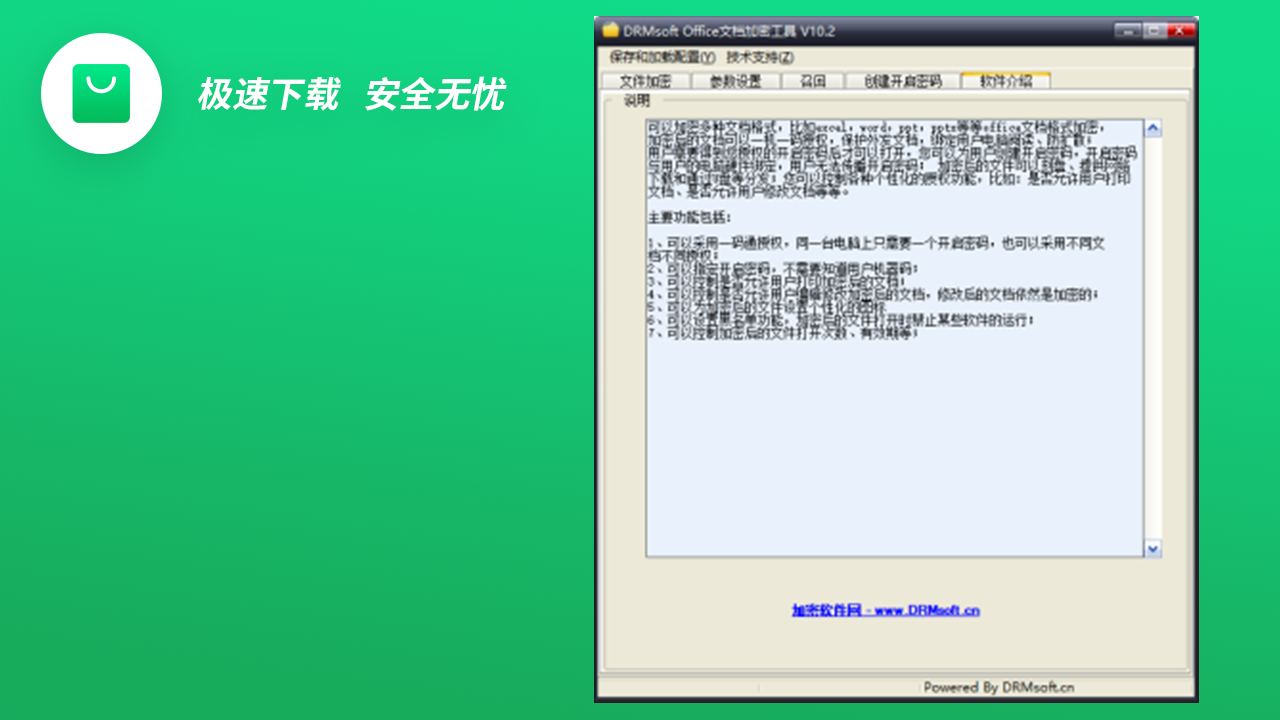Click the green shopping-bag logo on the left

pos(101,93)
